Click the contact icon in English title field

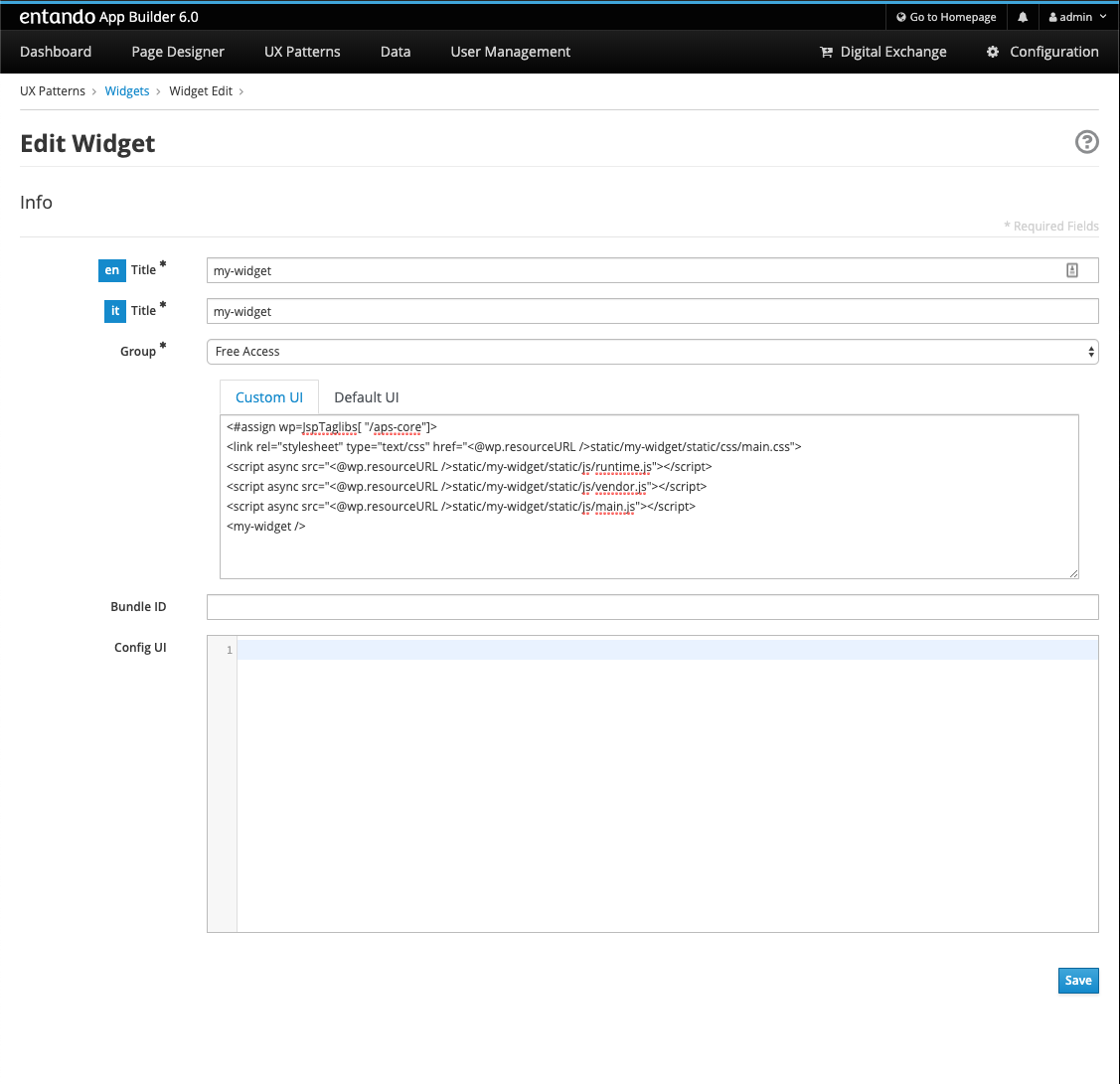[x=1072, y=270]
